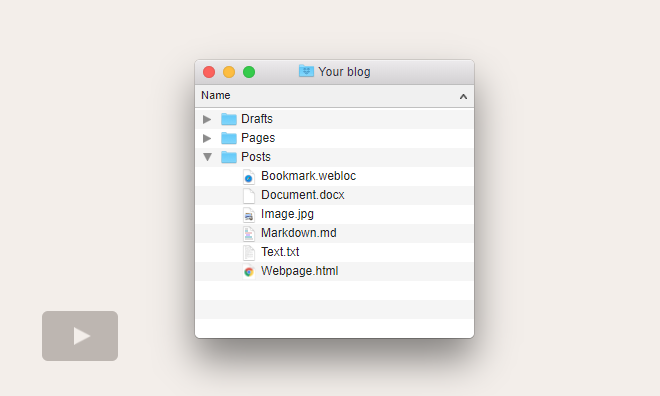The image size is (660, 396).
Task: Click the Markdown.md file icon
Action: [x=249, y=234]
